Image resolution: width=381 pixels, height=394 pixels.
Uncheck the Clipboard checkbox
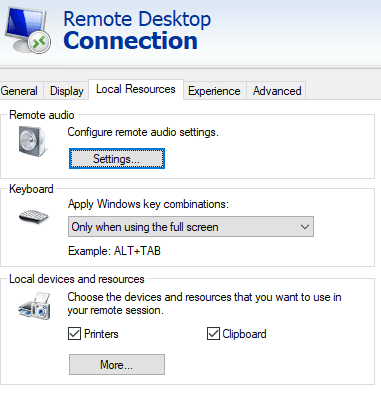(213, 334)
